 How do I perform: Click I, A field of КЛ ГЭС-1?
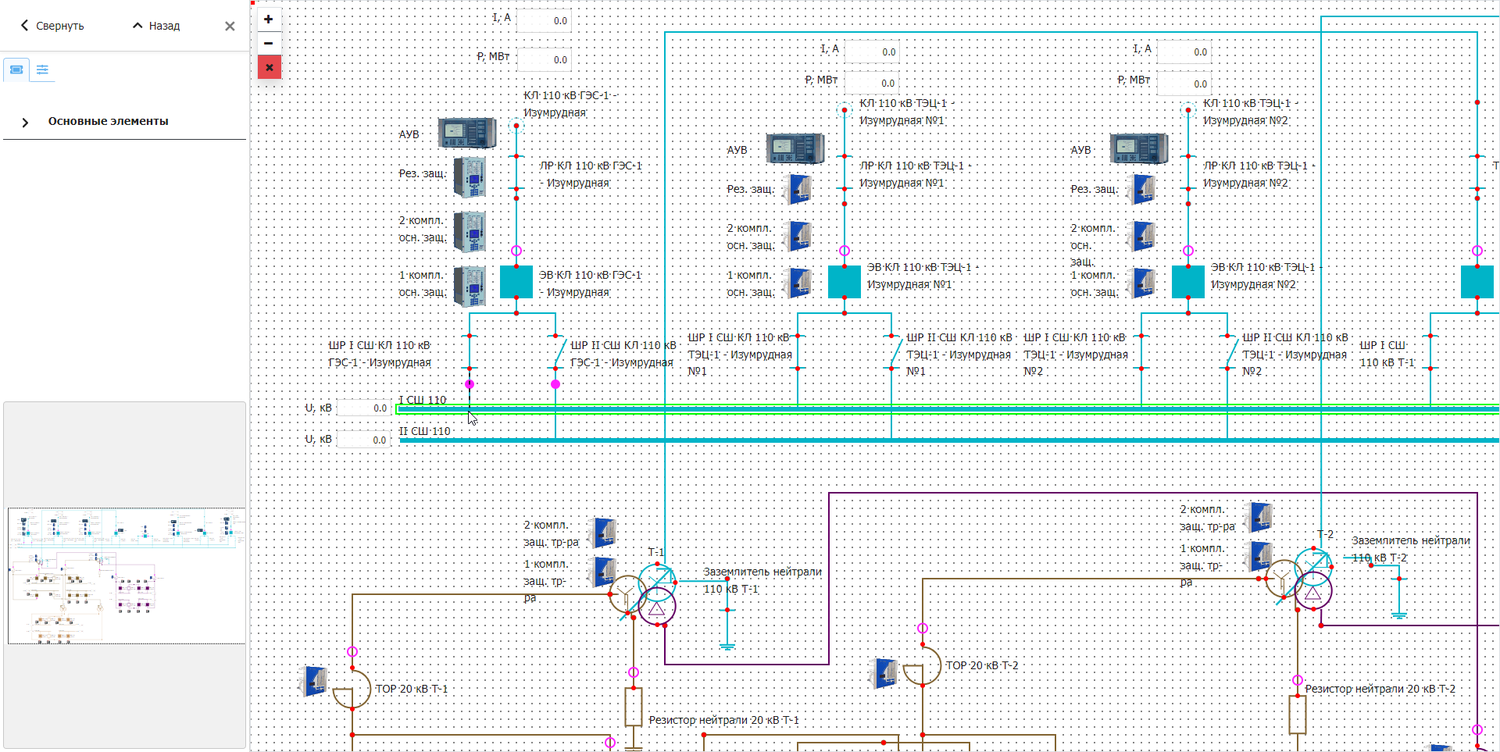tap(543, 20)
